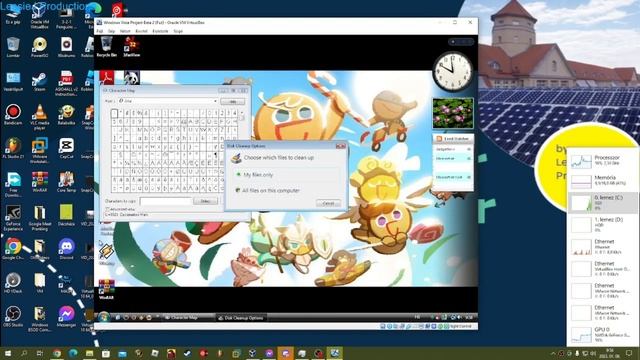The width and height of the screenshot is (640, 360).
Task: Select 0. lemez (C:) disk entry
Action: [603, 202]
